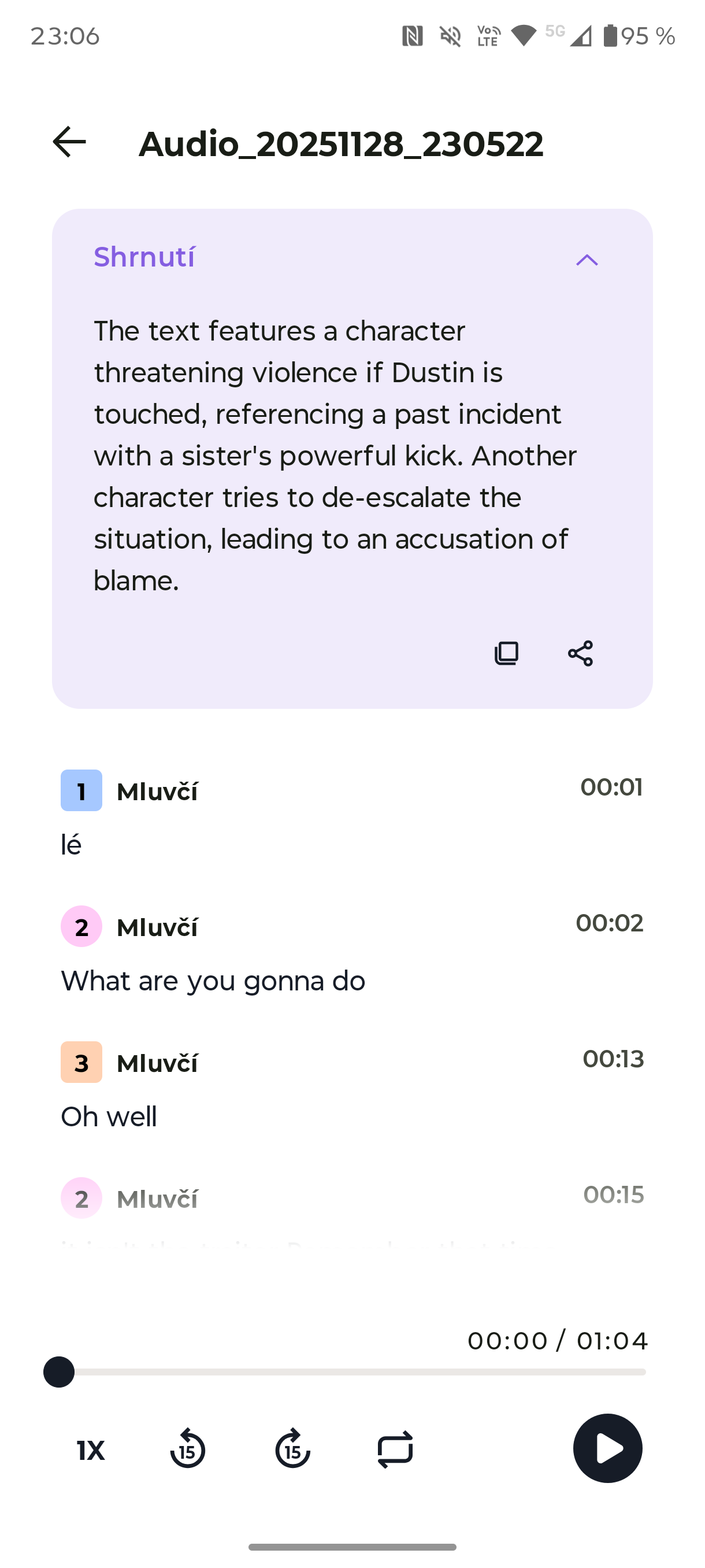Tap the muted sound status icon
Viewport: 705px width, 1568px height.
(x=450, y=36)
